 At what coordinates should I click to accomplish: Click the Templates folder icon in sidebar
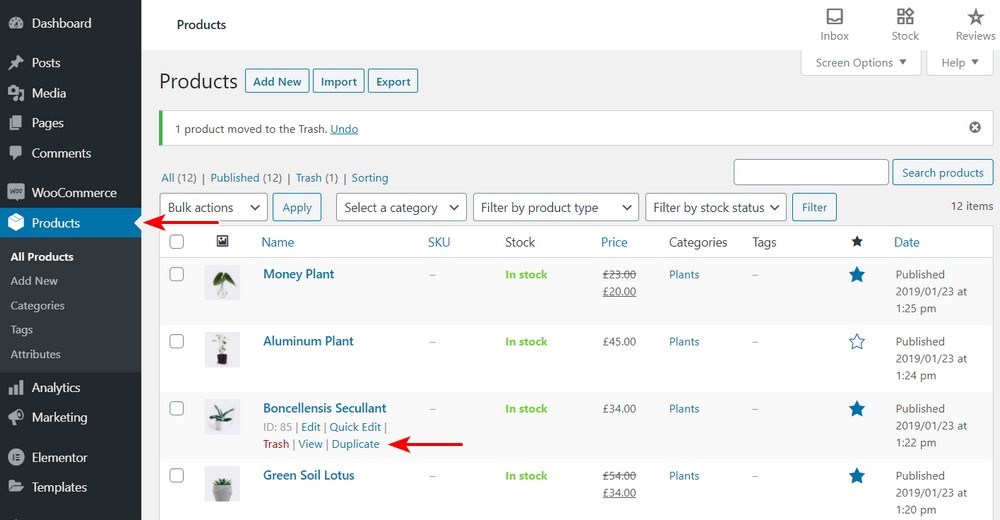16,487
